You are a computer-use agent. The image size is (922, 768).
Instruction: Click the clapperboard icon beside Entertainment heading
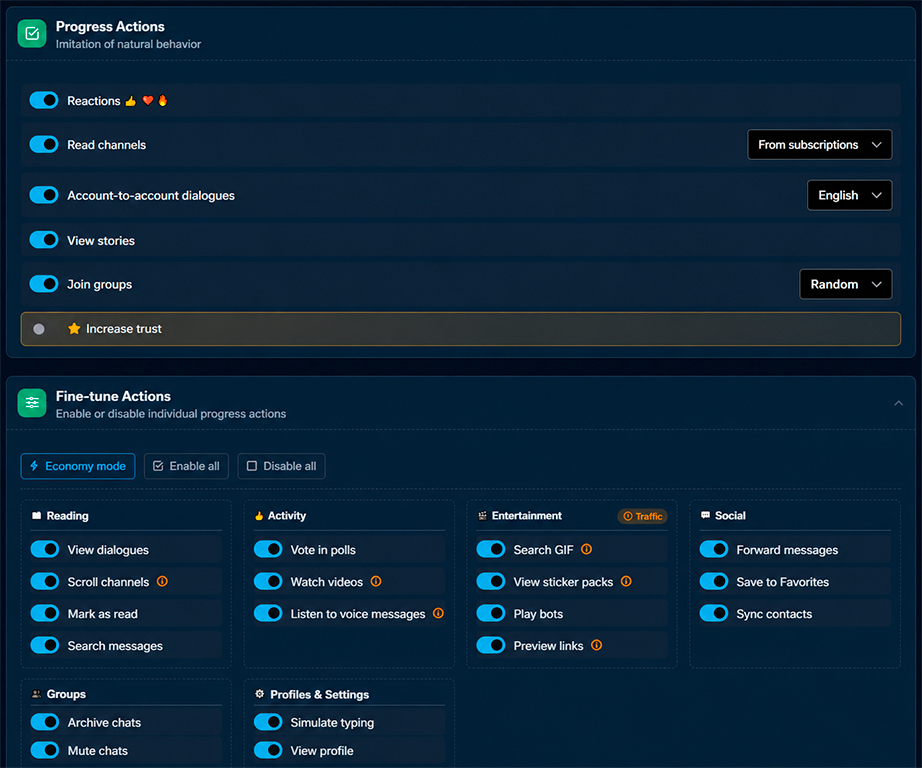click(482, 516)
